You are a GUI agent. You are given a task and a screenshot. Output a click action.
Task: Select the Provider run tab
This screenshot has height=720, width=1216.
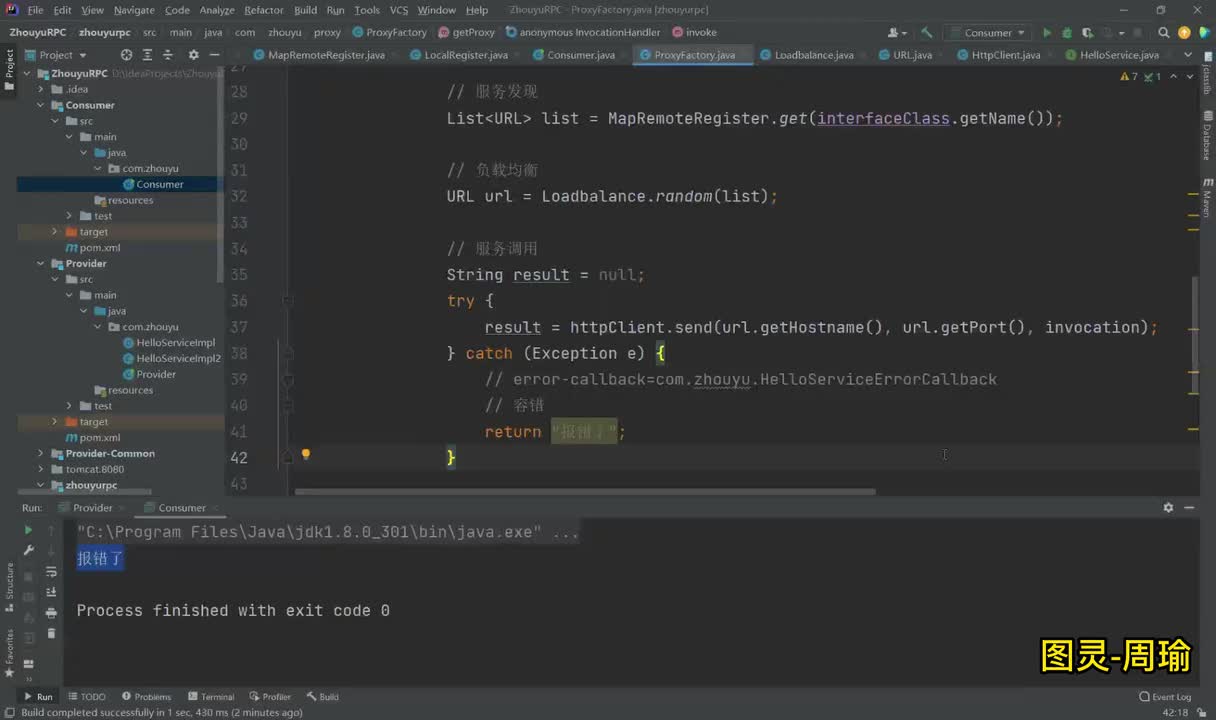click(x=92, y=508)
